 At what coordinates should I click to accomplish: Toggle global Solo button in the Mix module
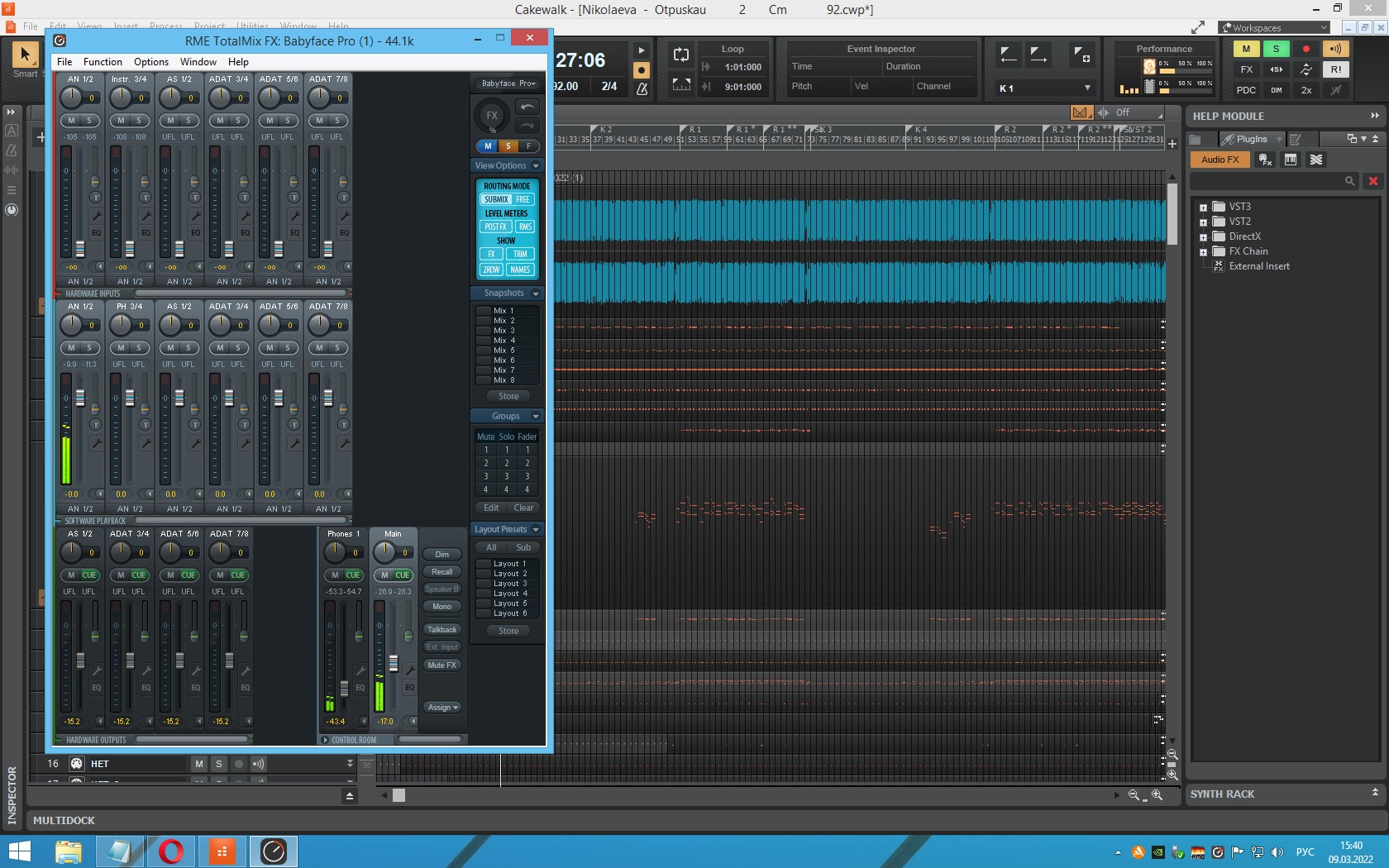pyautogui.click(x=1276, y=49)
